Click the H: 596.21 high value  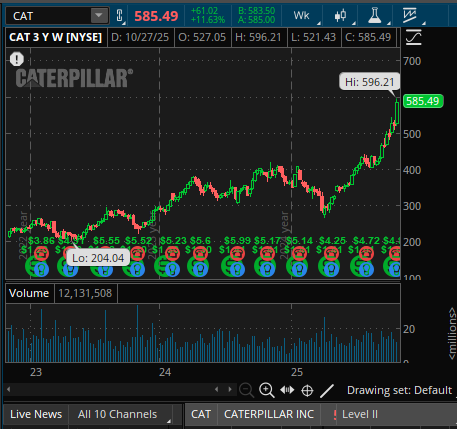258,37
